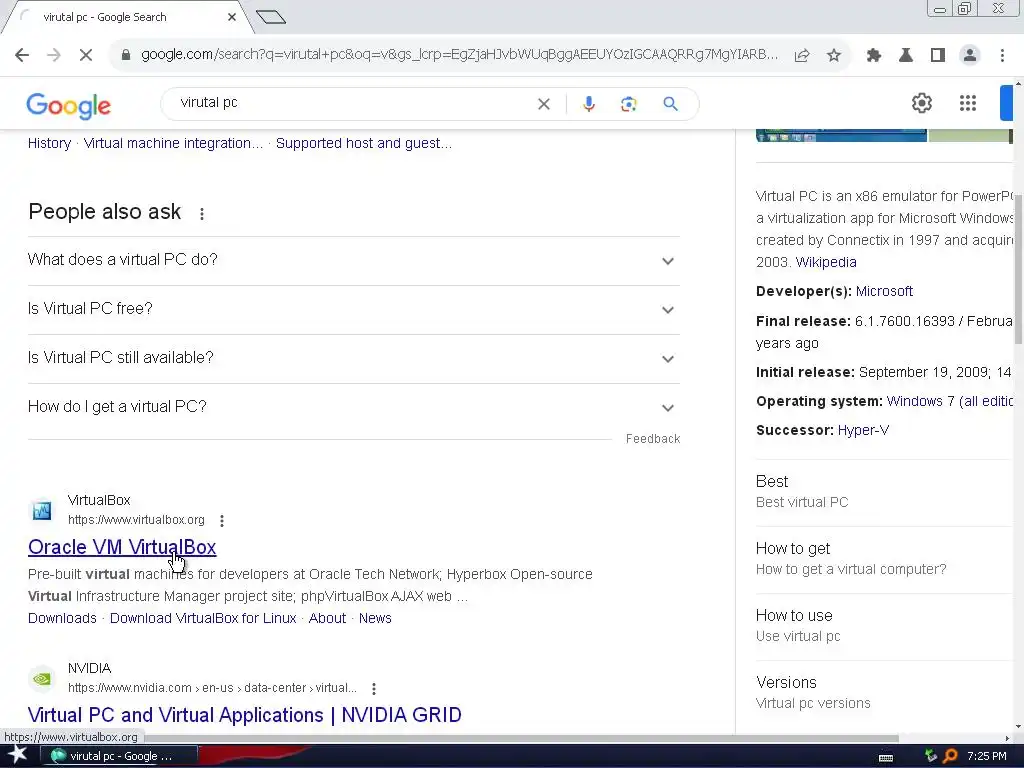Search by image with Lens icon
Screen dimensions: 1024x768
[x=628, y=104]
